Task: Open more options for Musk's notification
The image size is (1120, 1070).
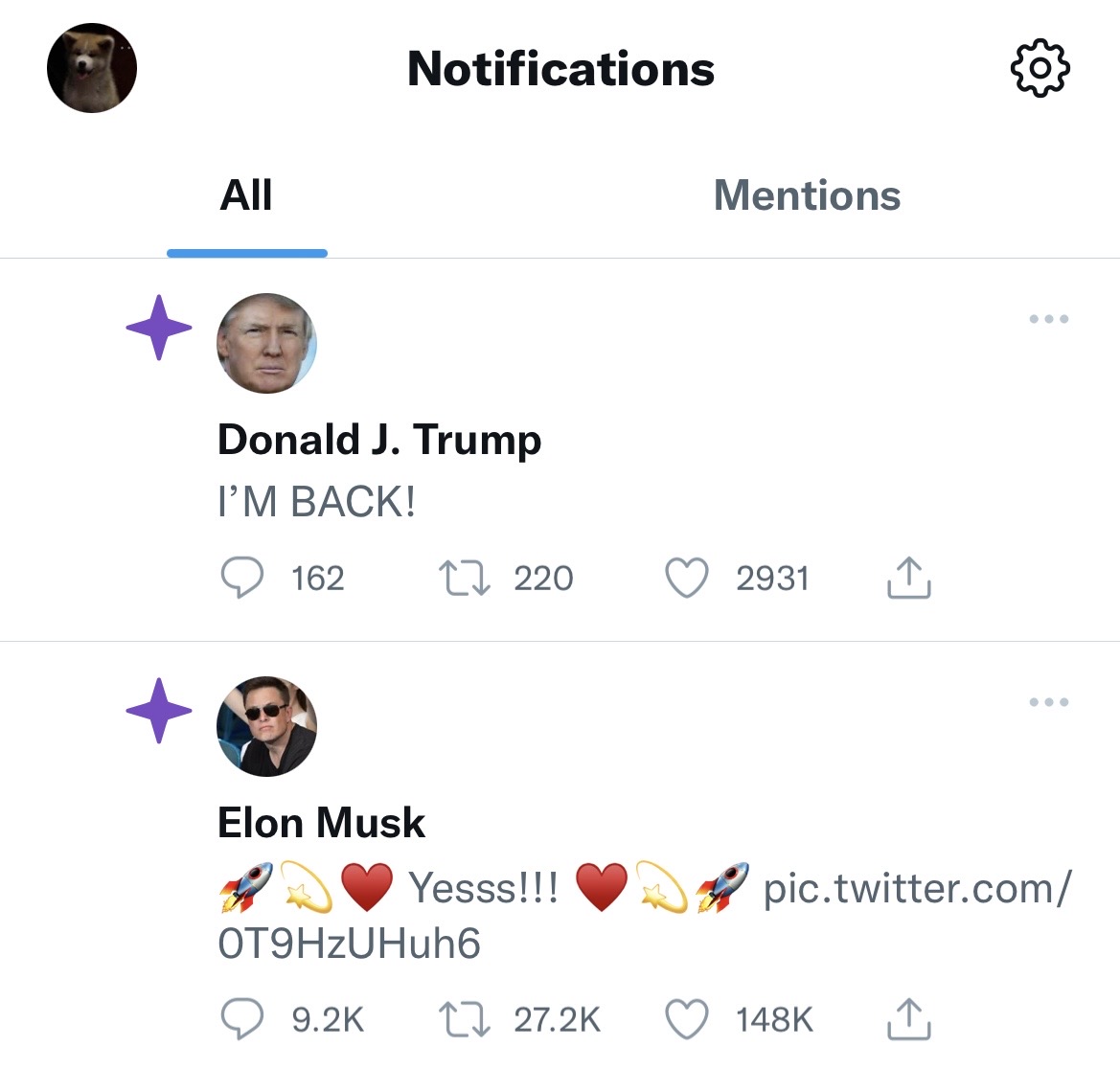Action: tap(1048, 702)
